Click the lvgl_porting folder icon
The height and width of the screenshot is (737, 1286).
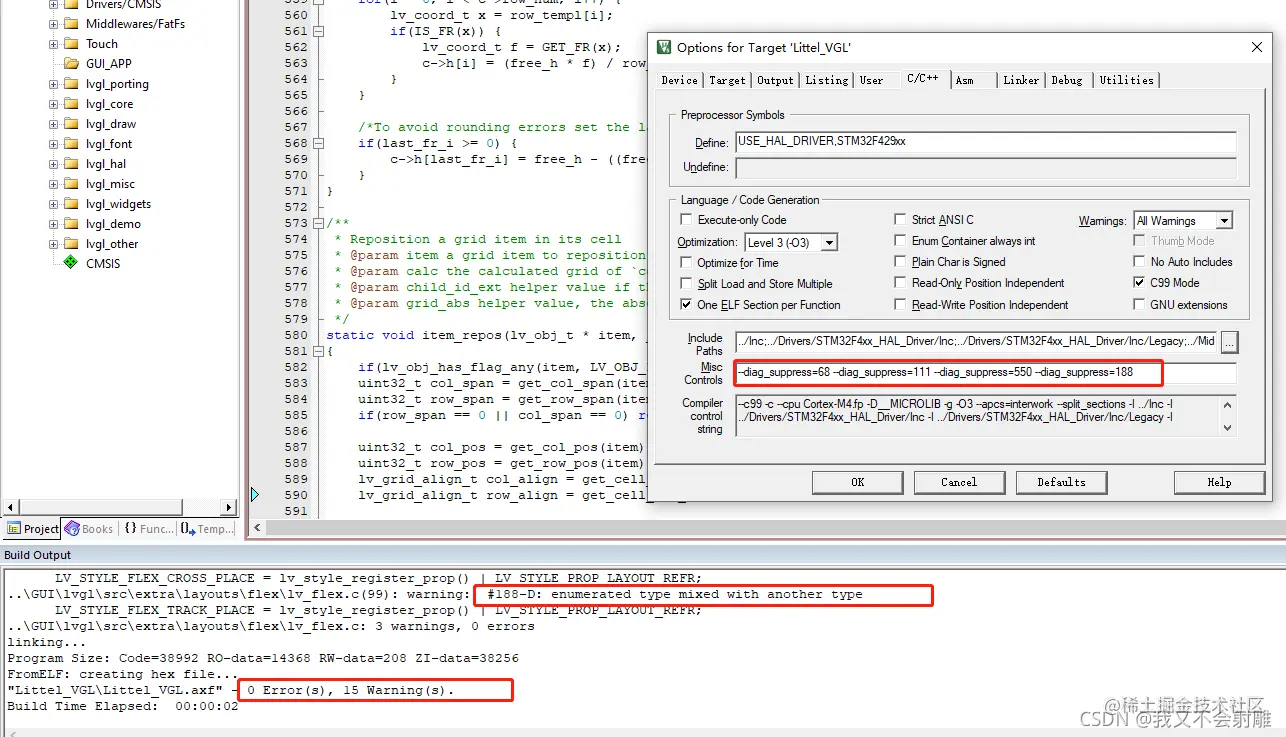click(71, 84)
